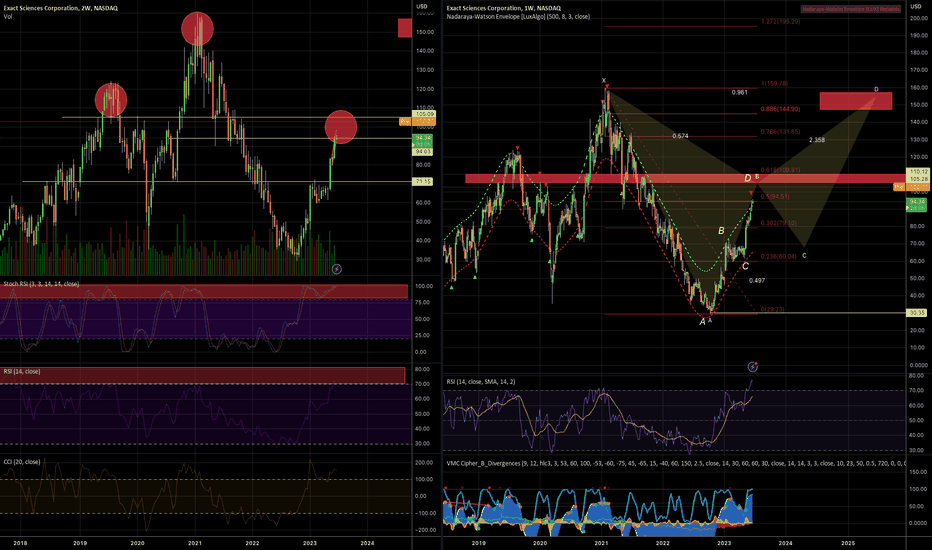932x550 pixels.
Task: Click the 2021 label on left time axis
Action: pyautogui.click(x=195, y=543)
